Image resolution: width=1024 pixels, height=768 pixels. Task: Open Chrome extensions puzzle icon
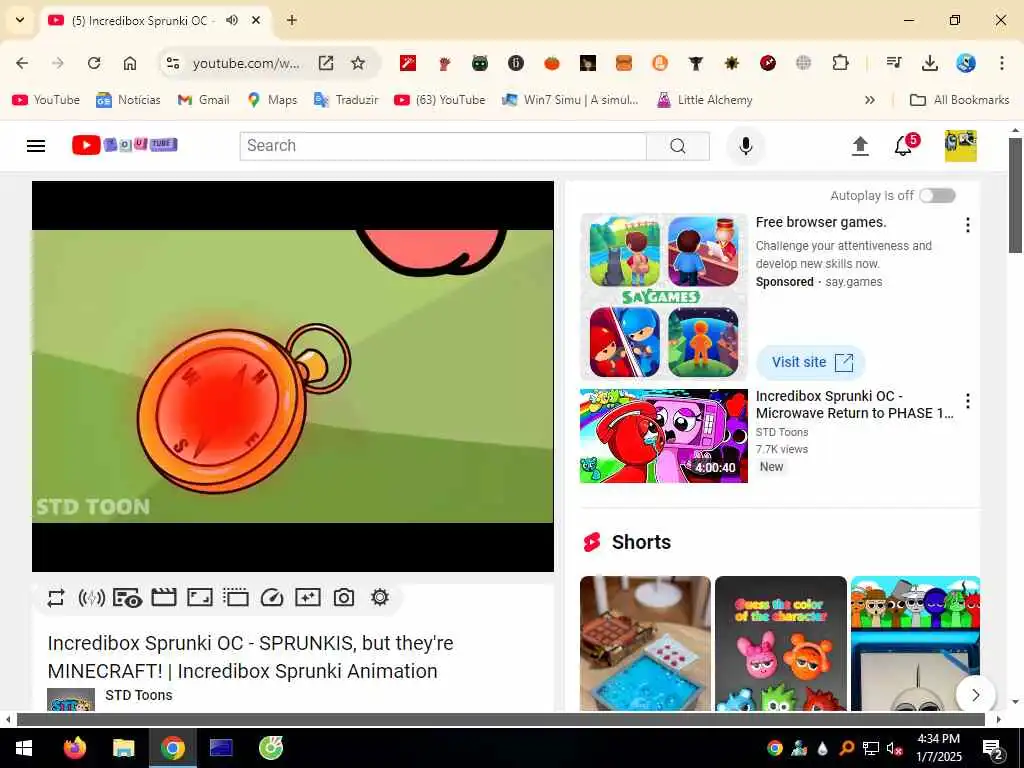click(840, 63)
